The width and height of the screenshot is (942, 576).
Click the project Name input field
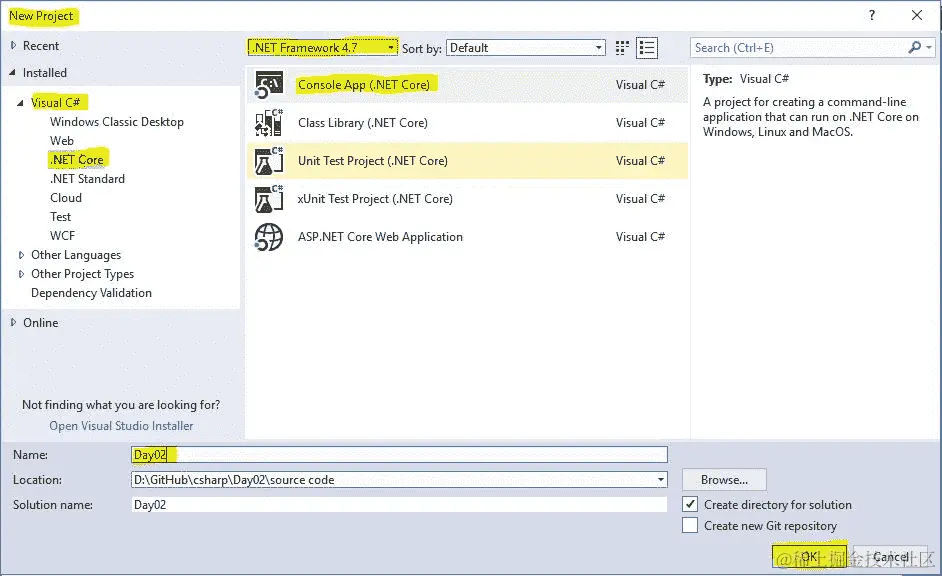pos(399,455)
